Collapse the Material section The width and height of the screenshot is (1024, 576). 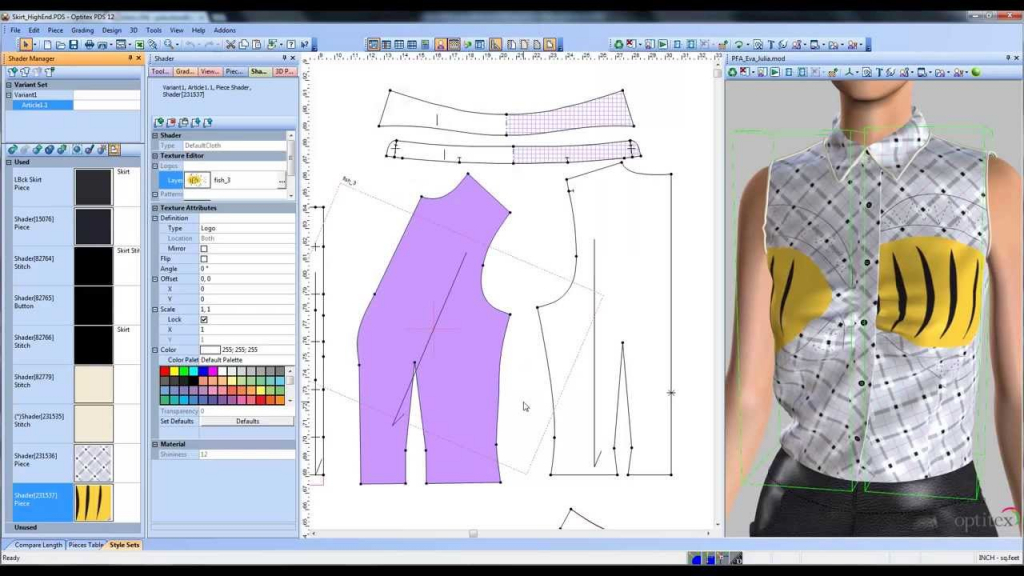(155, 444)
